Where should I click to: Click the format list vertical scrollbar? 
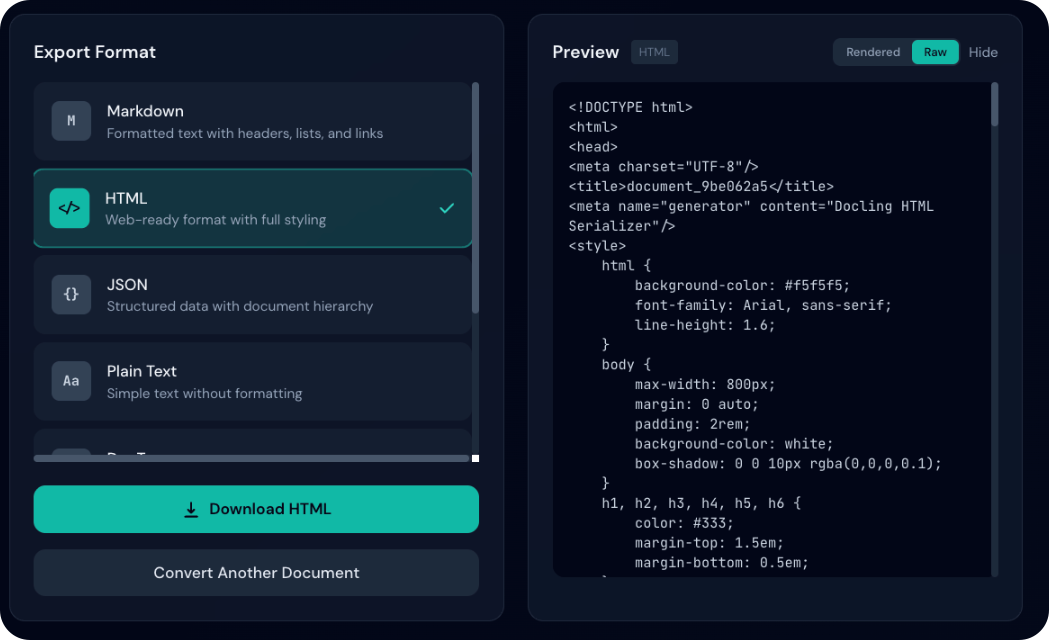[475, 200]
